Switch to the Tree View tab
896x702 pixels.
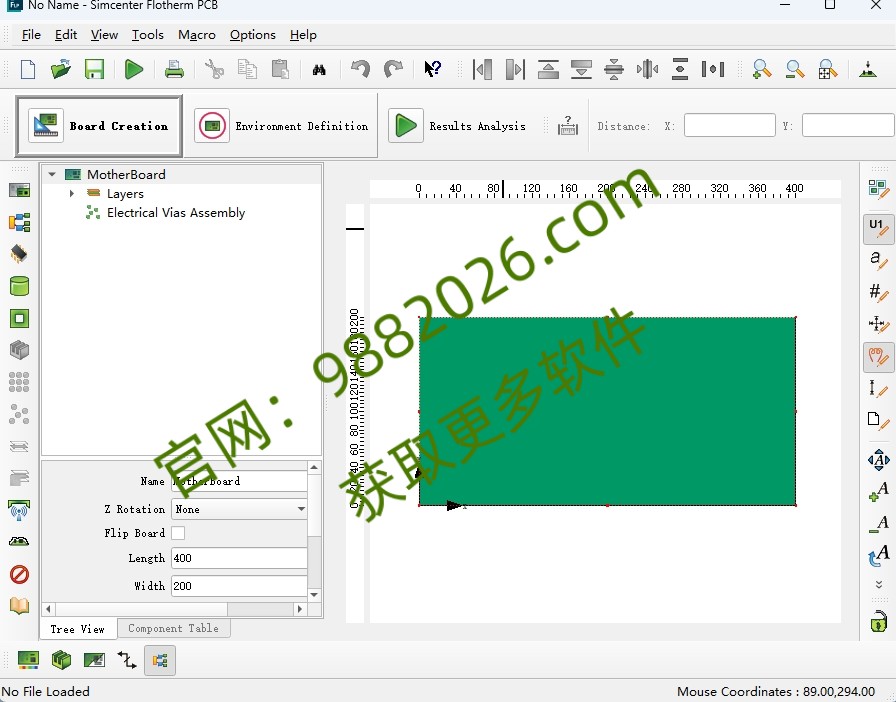(x=78, y=629)
